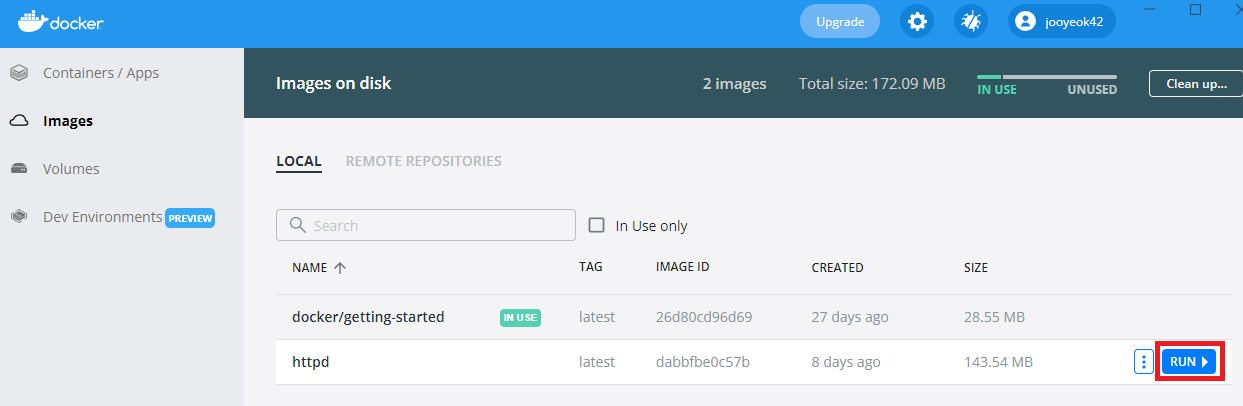This screenshot has width=1243, height=406.
Task: Click the Volumes disk icon
Action: click(19, 169)
